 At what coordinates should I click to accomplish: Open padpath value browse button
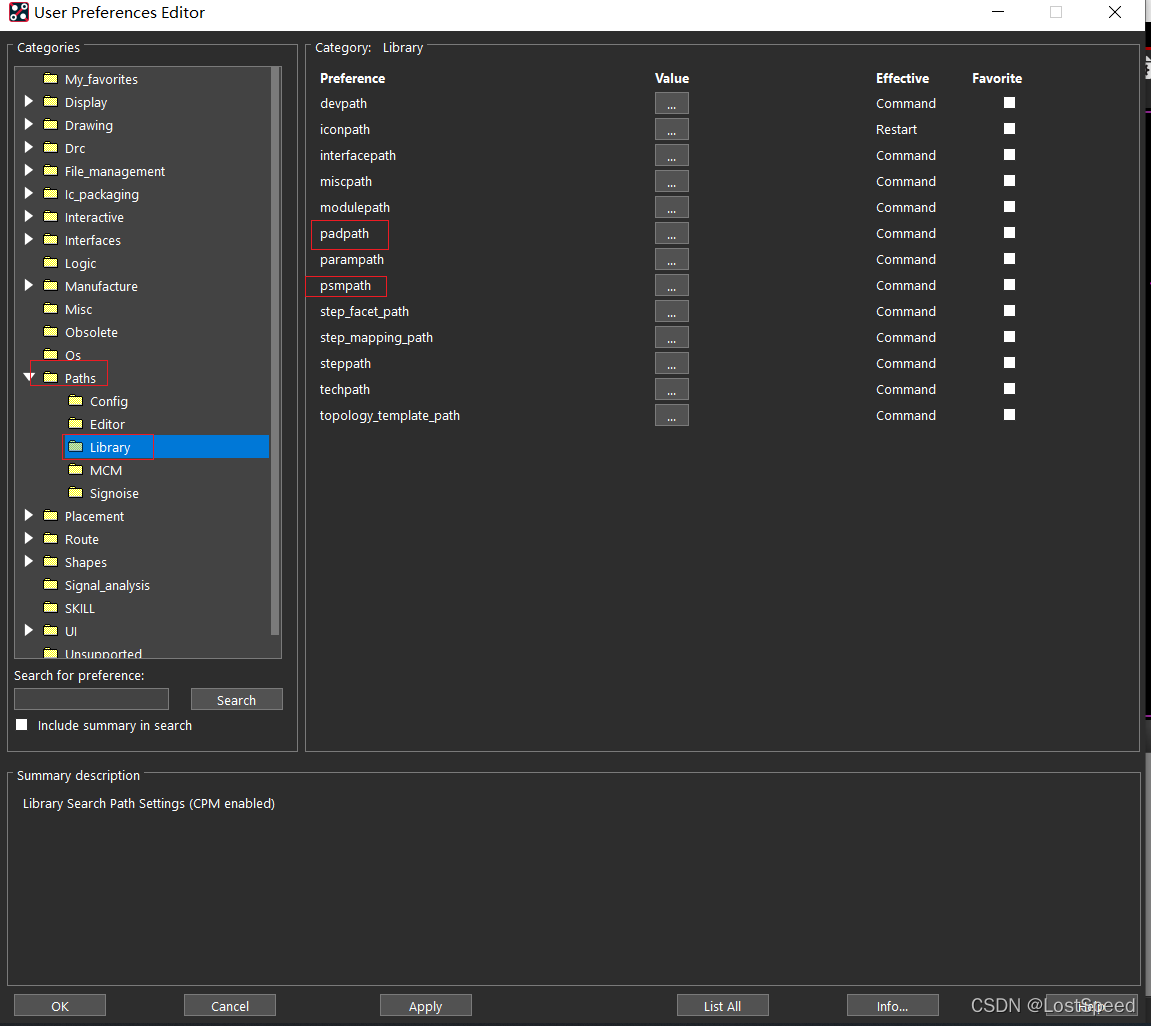point(671,234)
